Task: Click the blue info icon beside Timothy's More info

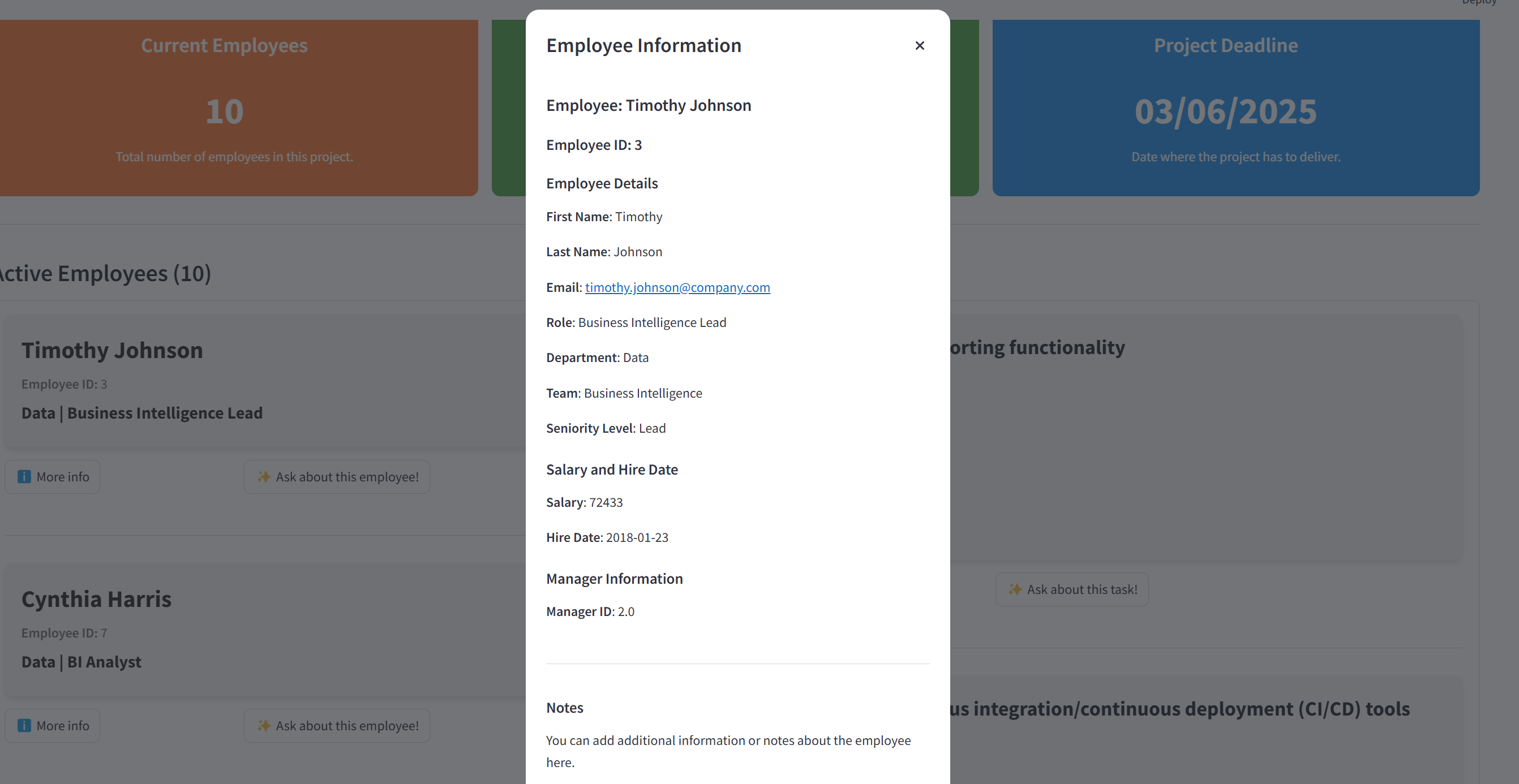Action: point(24,476)
